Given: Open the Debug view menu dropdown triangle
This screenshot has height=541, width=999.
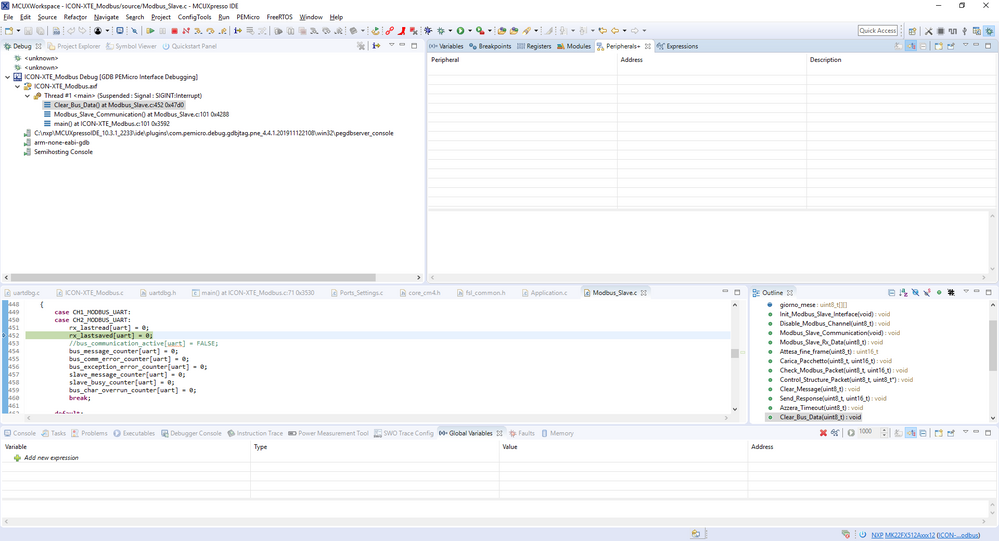Looking at the screenshot, I should tap(391, 45).
